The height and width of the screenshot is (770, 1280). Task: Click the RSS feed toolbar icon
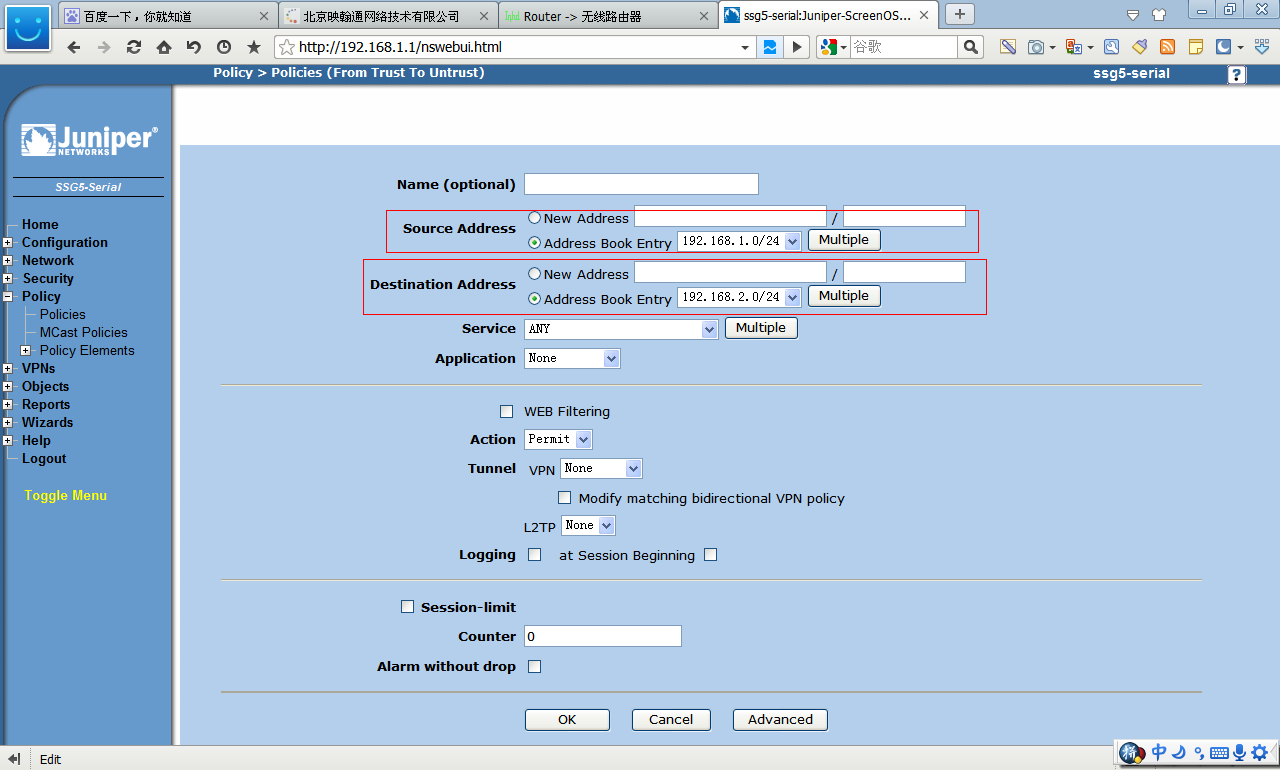click(1167, 47)
